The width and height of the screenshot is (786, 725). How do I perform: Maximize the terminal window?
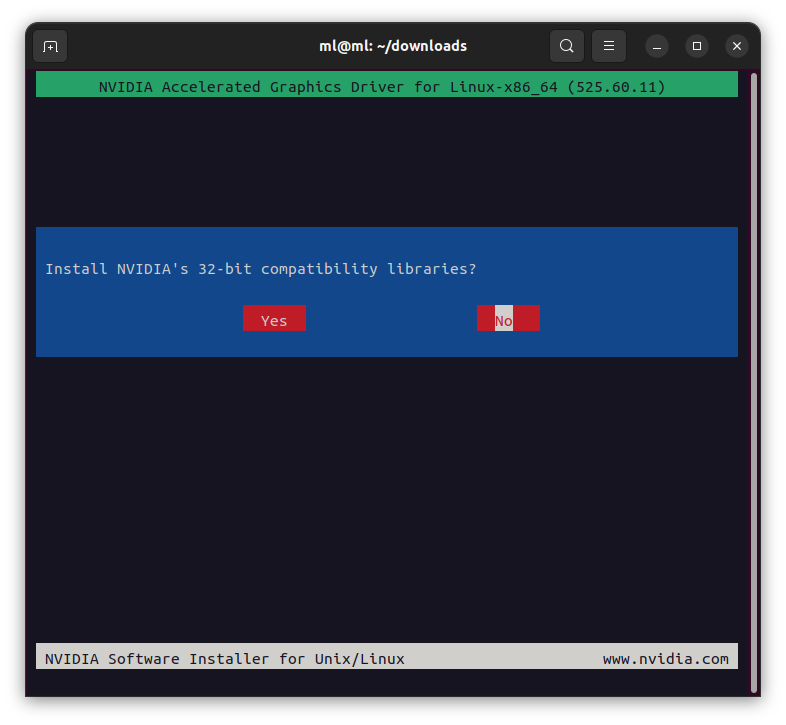coord(697,46)
